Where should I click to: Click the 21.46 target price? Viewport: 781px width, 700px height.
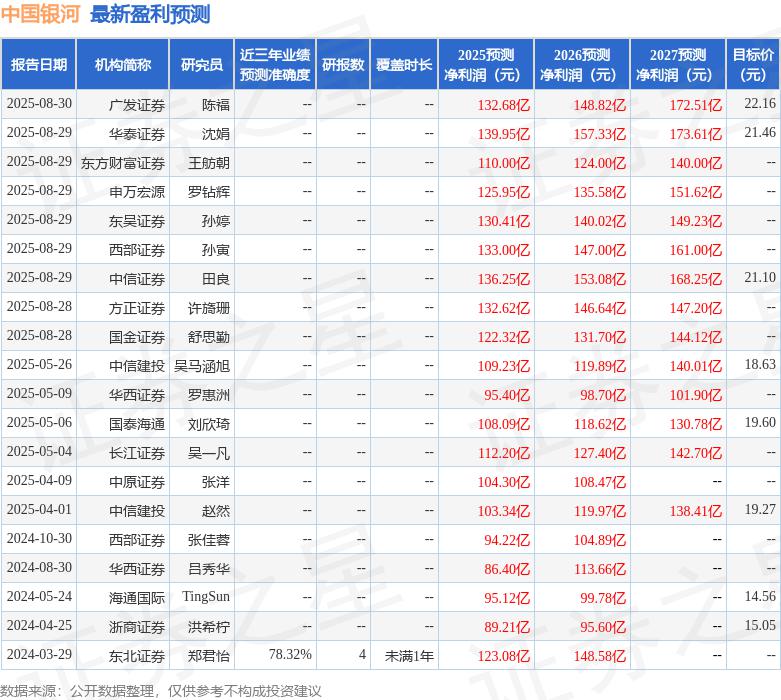pyautogui.click(x=760, y=132)
